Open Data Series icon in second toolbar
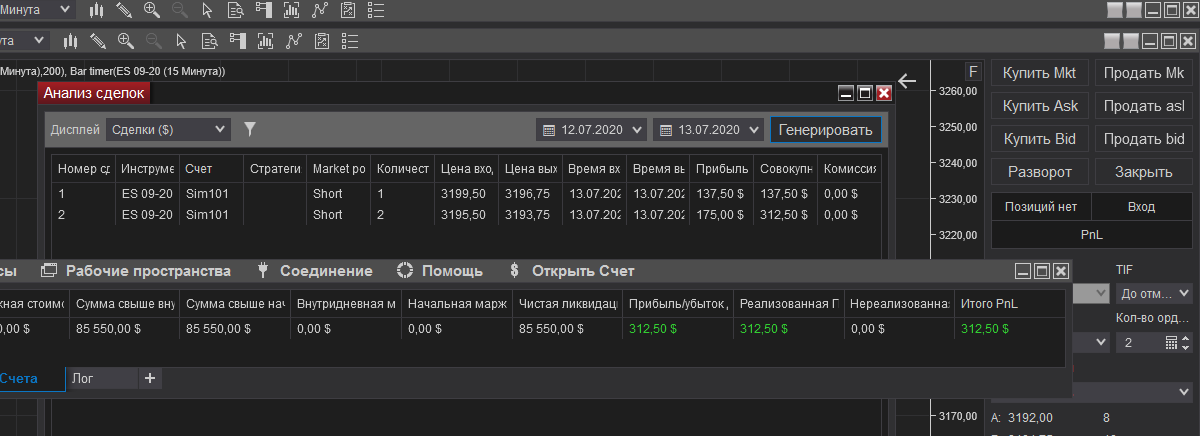Screen dimensions: 1200x436 click(x=266, y=41)
